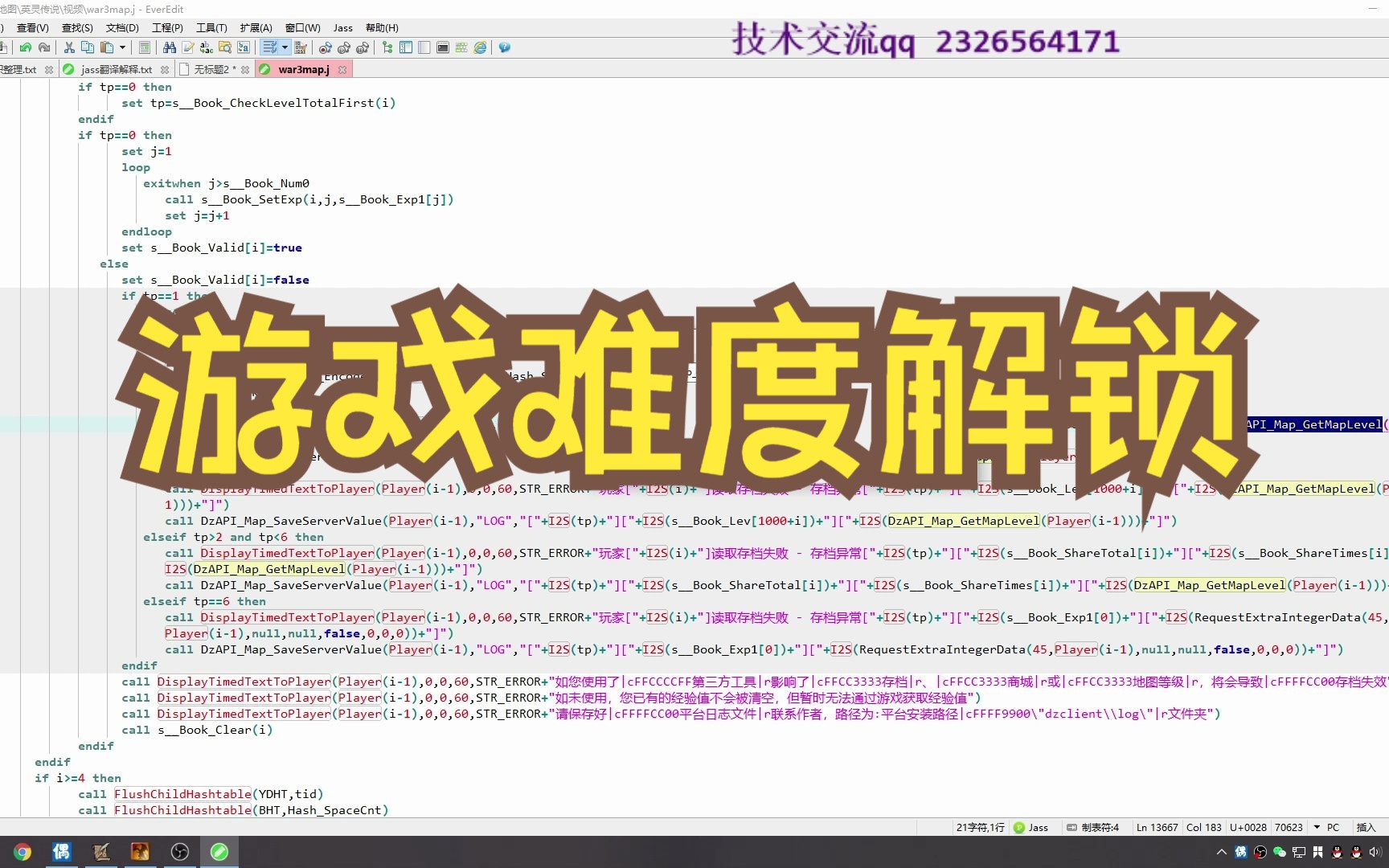This screenshot has height=868, width=1389.
Task: Open the OBS Studio taskbar icon
Action: pos(180,852)
